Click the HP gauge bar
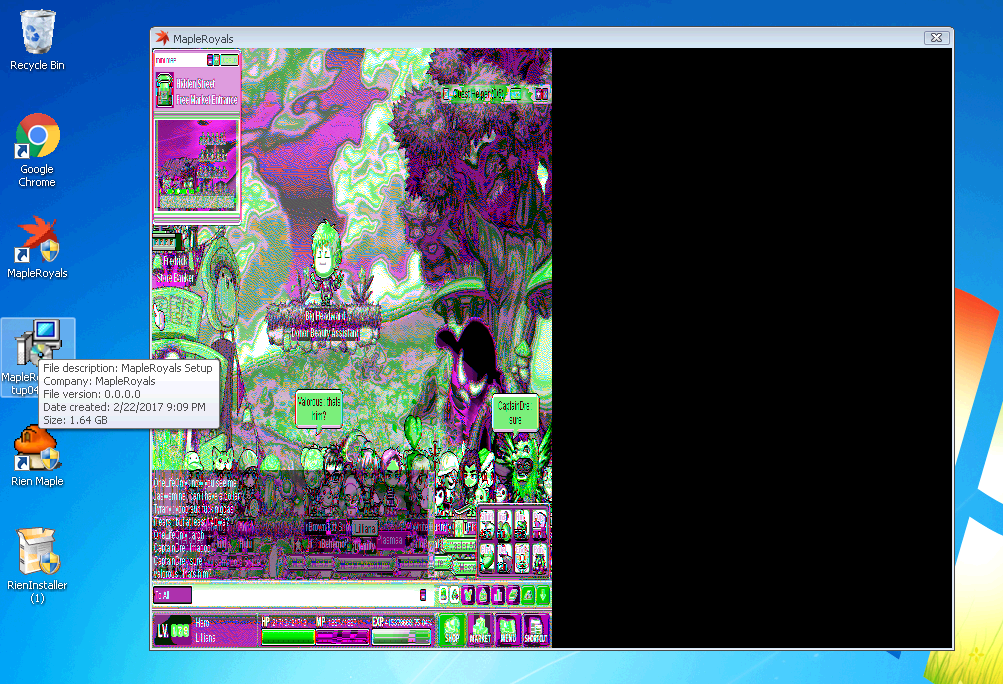This screenshot has width=1003, height=684. [287, 636]
